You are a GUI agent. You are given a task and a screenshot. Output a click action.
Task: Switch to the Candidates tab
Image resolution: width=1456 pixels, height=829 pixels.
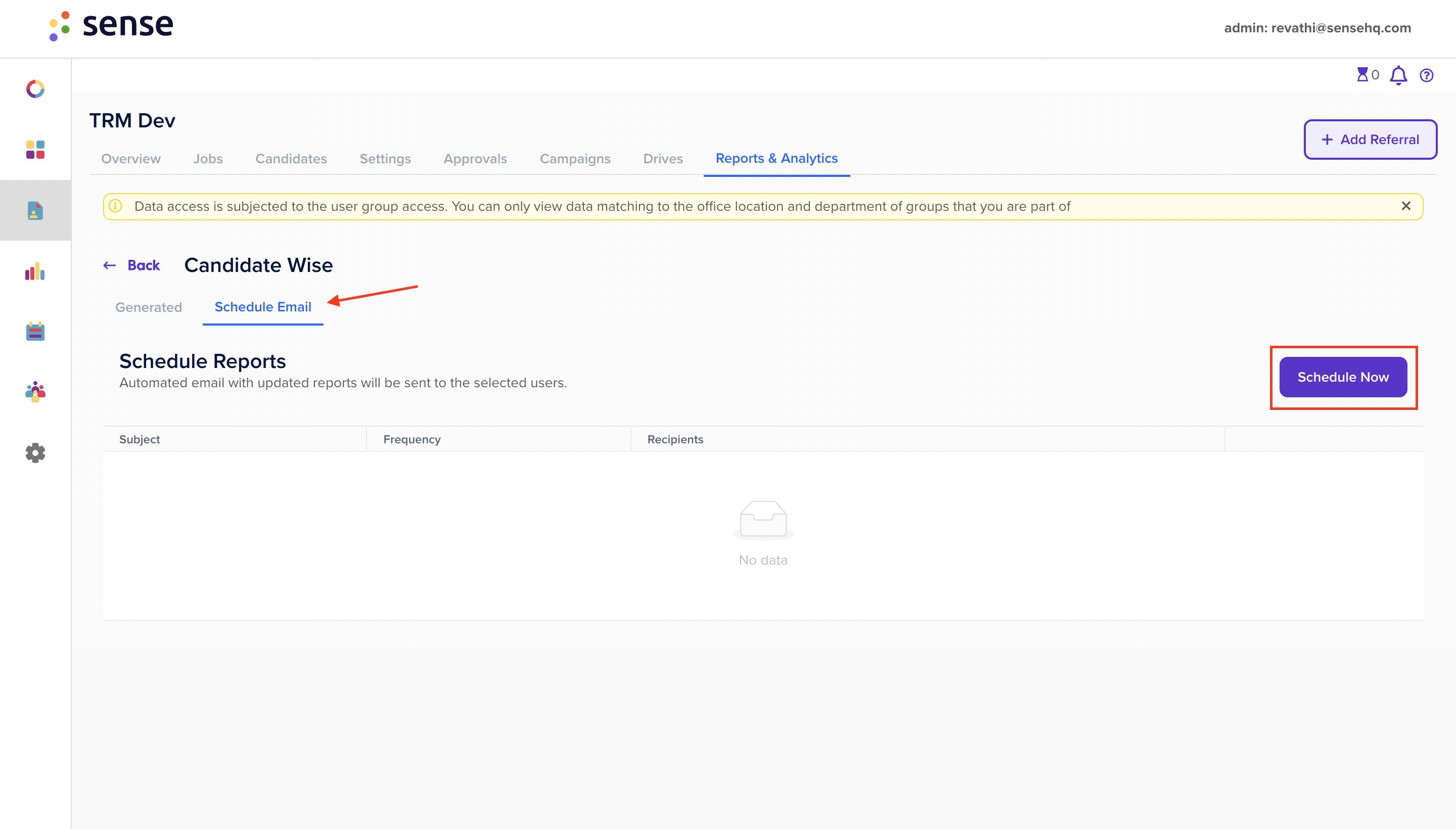291,159
